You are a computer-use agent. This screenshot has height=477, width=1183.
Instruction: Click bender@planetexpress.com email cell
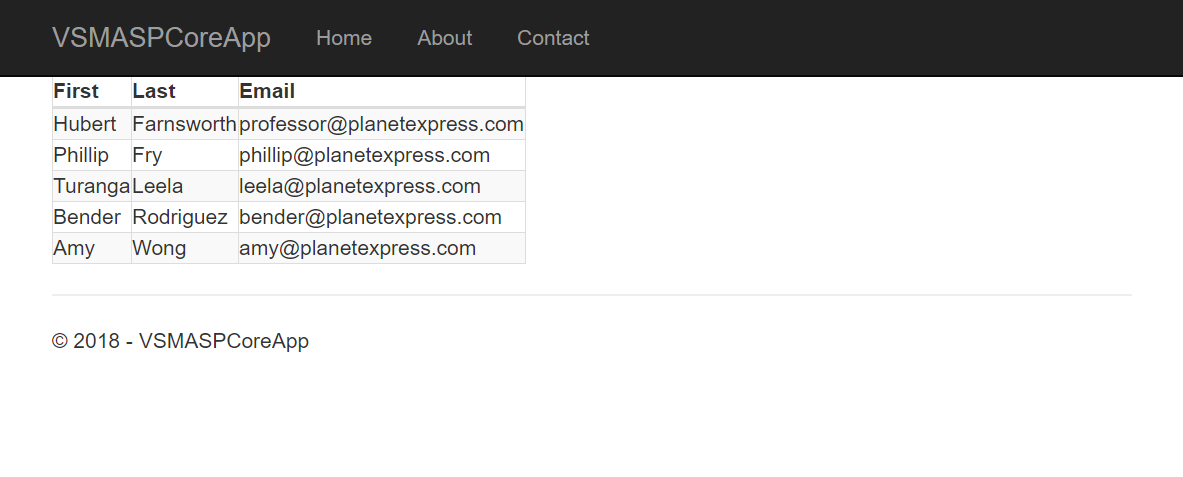pos(370,218)
